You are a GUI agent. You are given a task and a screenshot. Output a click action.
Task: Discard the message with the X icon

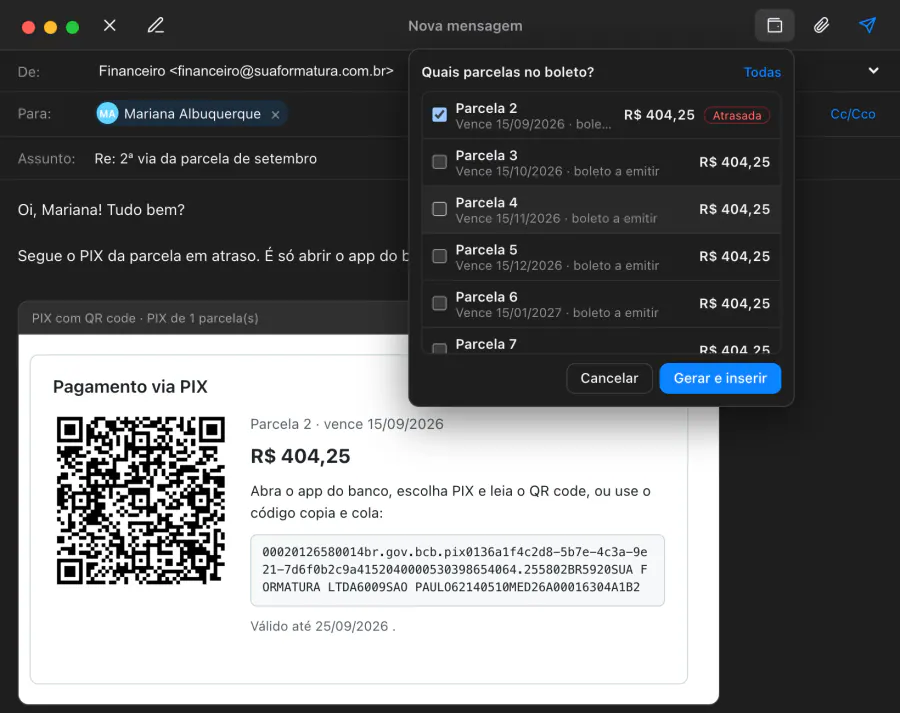click(x=110, y=25)
